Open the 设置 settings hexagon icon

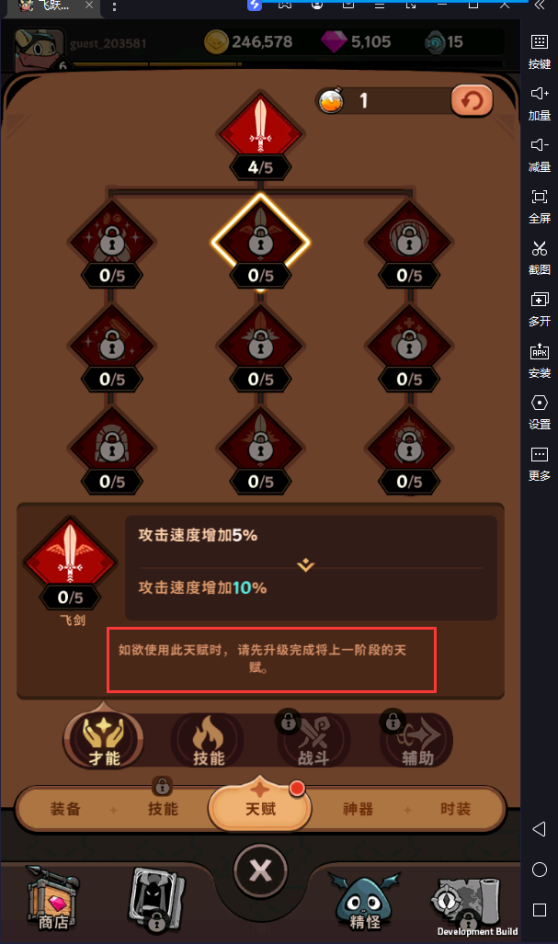tap(539, 411)
